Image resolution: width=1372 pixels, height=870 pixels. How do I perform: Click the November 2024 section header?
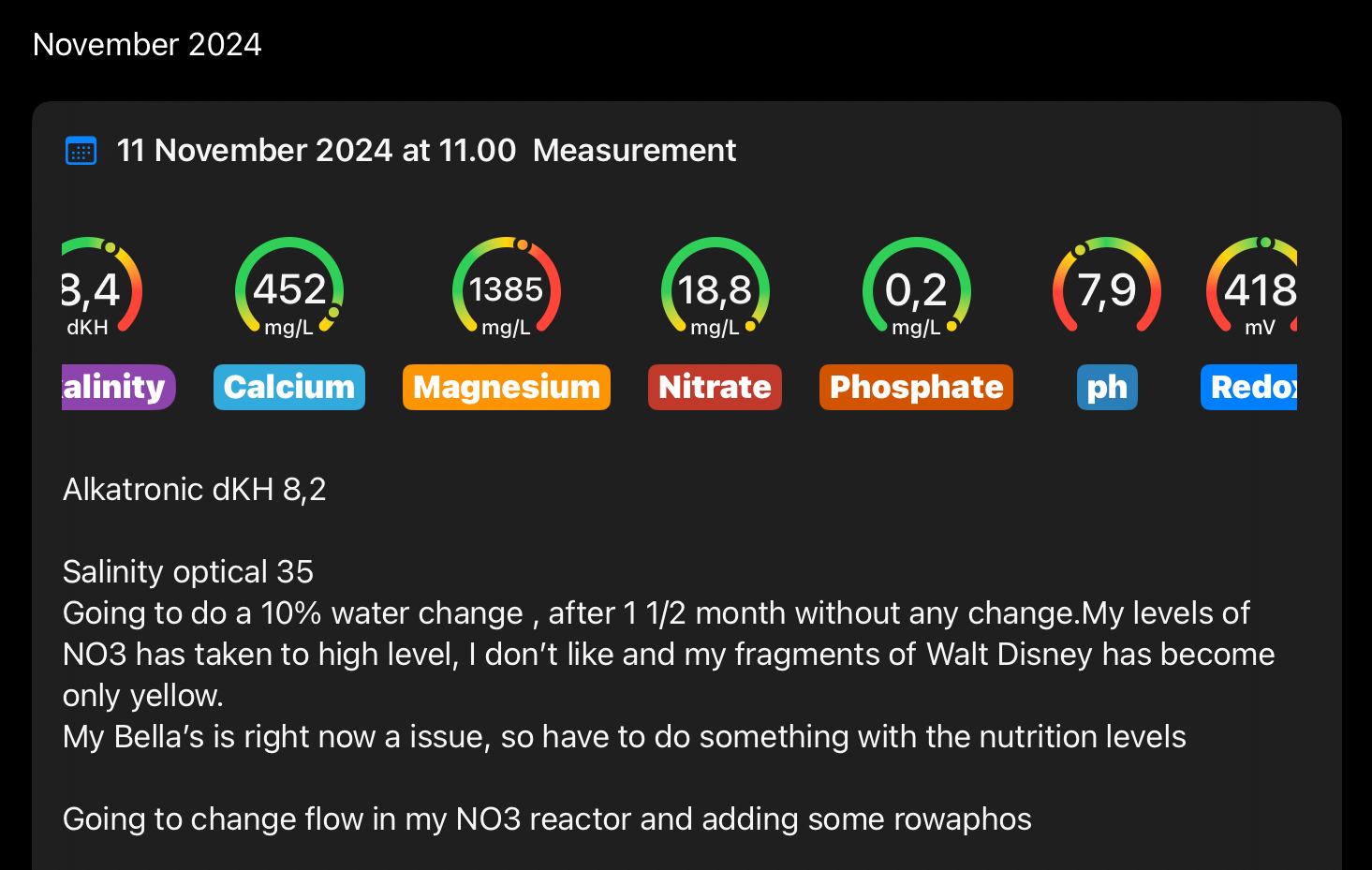(x=147, y=44)
